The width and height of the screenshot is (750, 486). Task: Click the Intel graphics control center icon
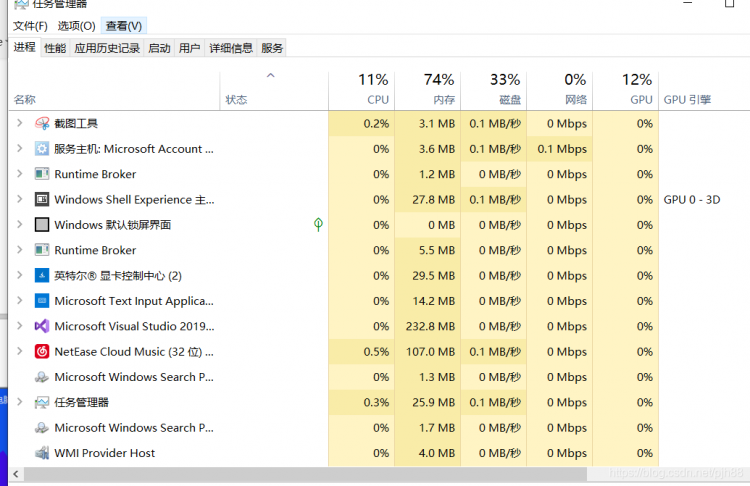[x=42, y=276]
